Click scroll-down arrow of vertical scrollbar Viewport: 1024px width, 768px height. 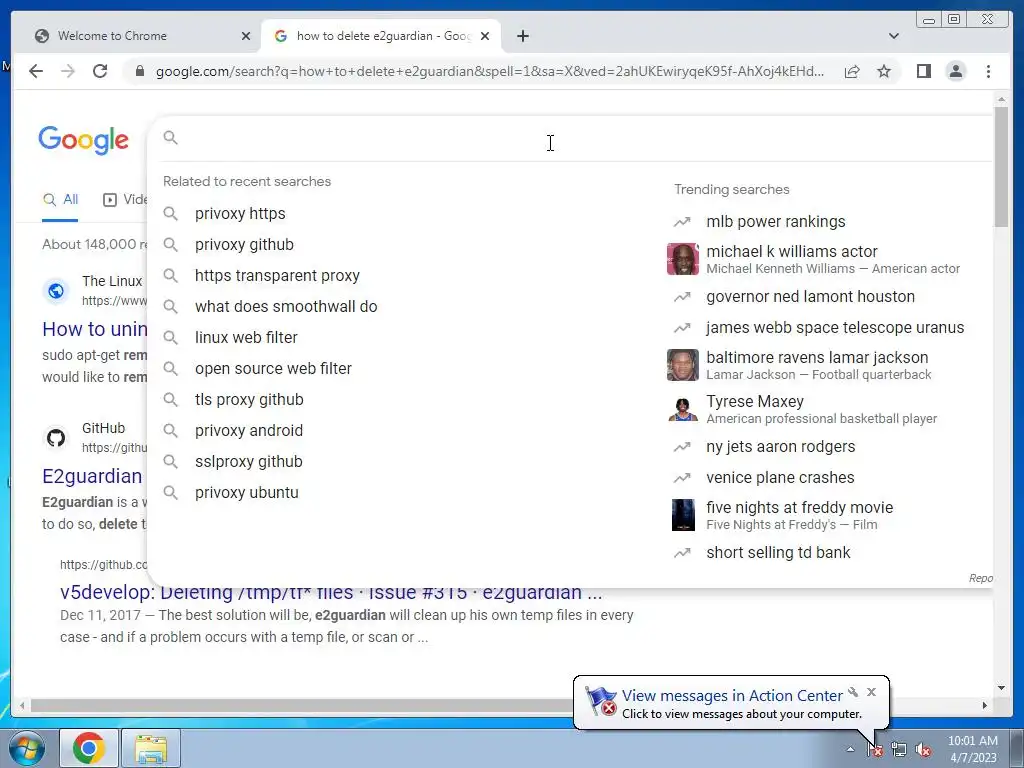(x=1001, y=688)
